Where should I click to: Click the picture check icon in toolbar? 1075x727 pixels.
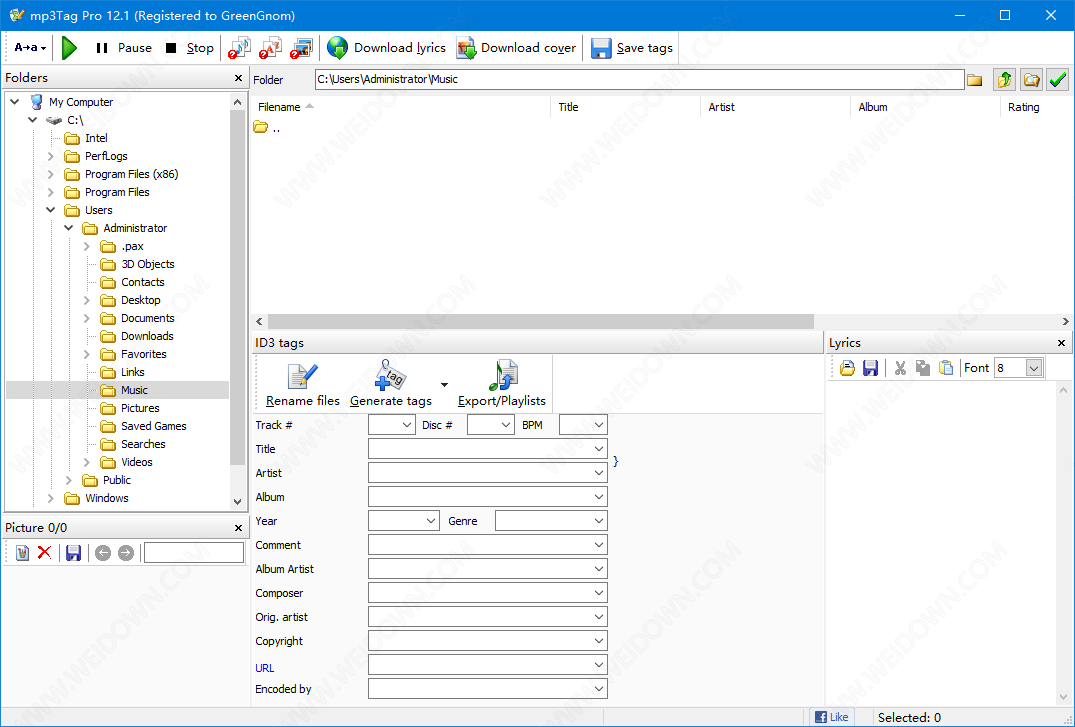(x=301, y=48)
